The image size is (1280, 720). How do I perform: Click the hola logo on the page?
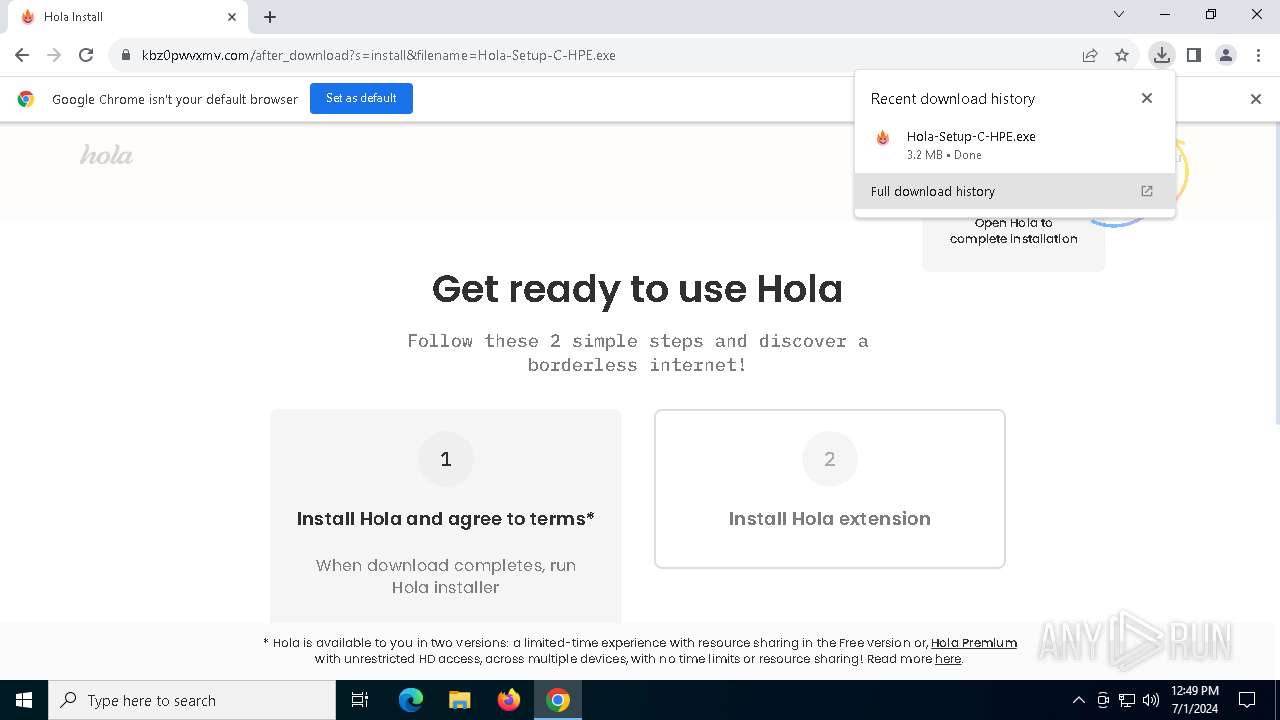106,155
